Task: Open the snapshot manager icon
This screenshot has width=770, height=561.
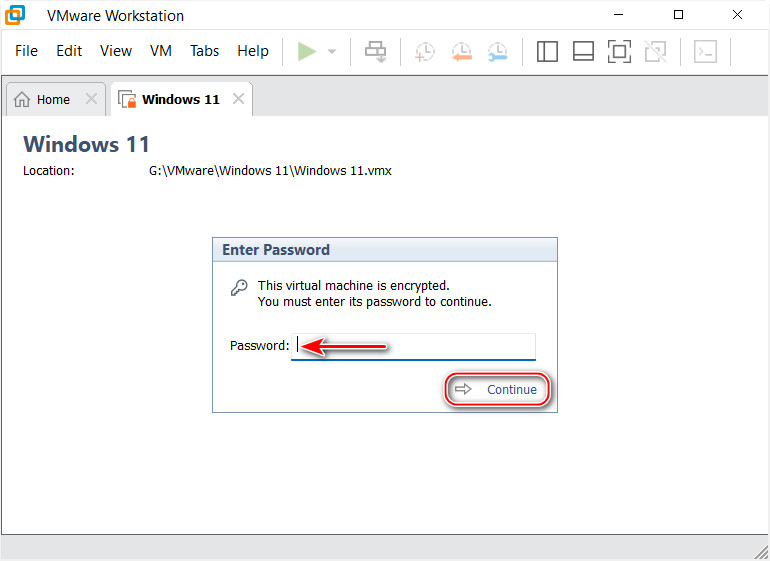Action: (x=498, y=51)
